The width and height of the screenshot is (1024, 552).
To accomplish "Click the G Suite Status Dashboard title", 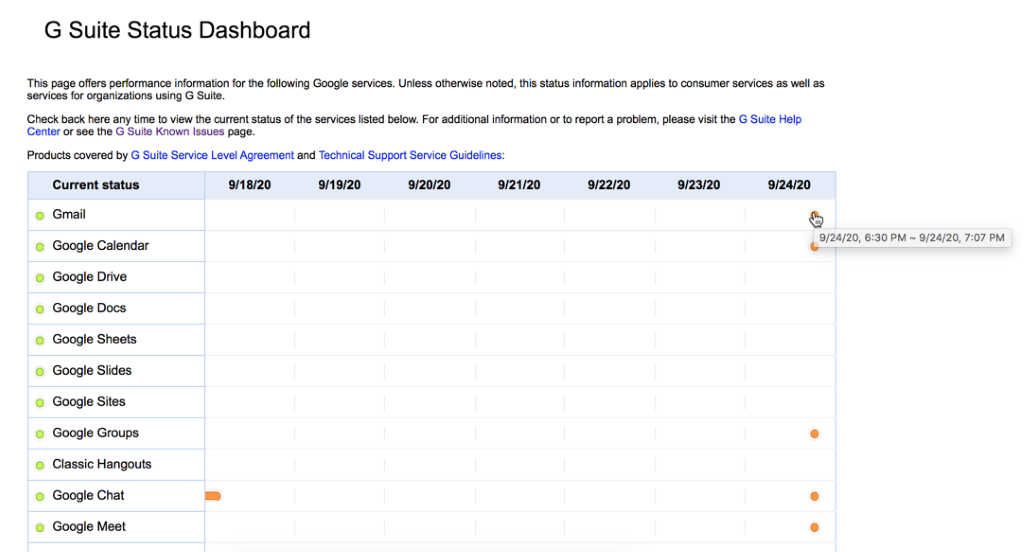I will (x=178, y=30).
